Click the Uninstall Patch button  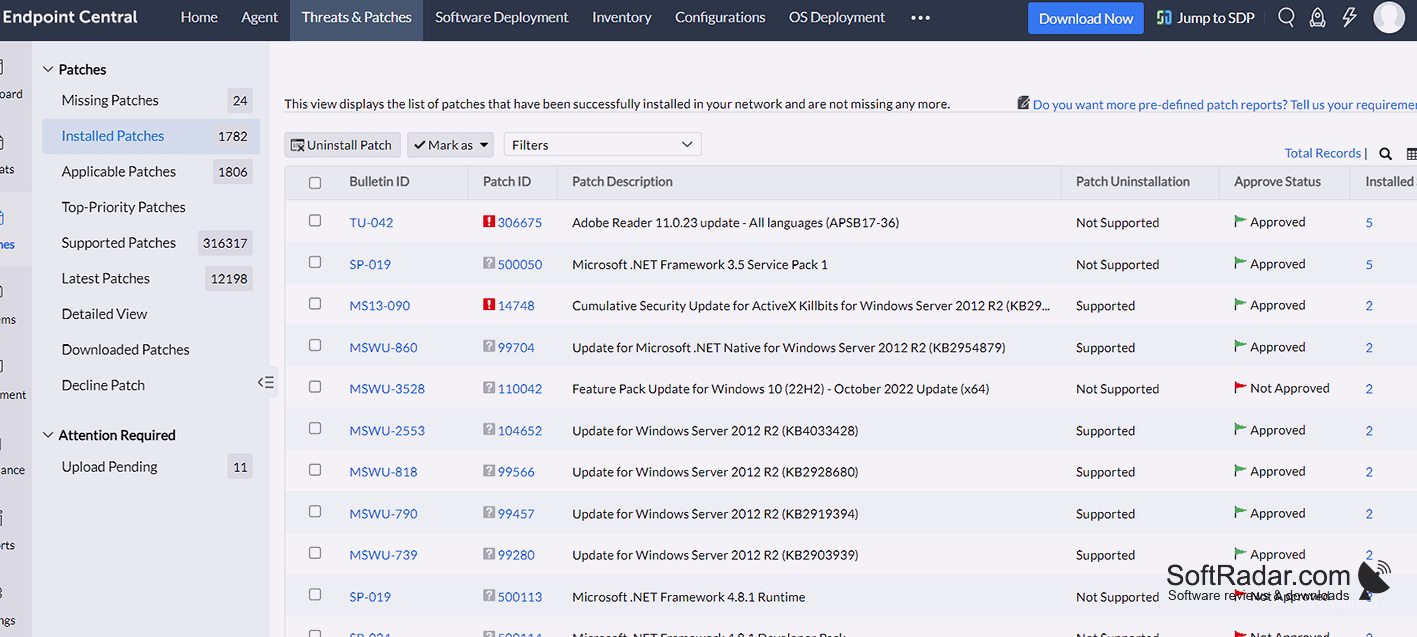[x=342, y=145]
